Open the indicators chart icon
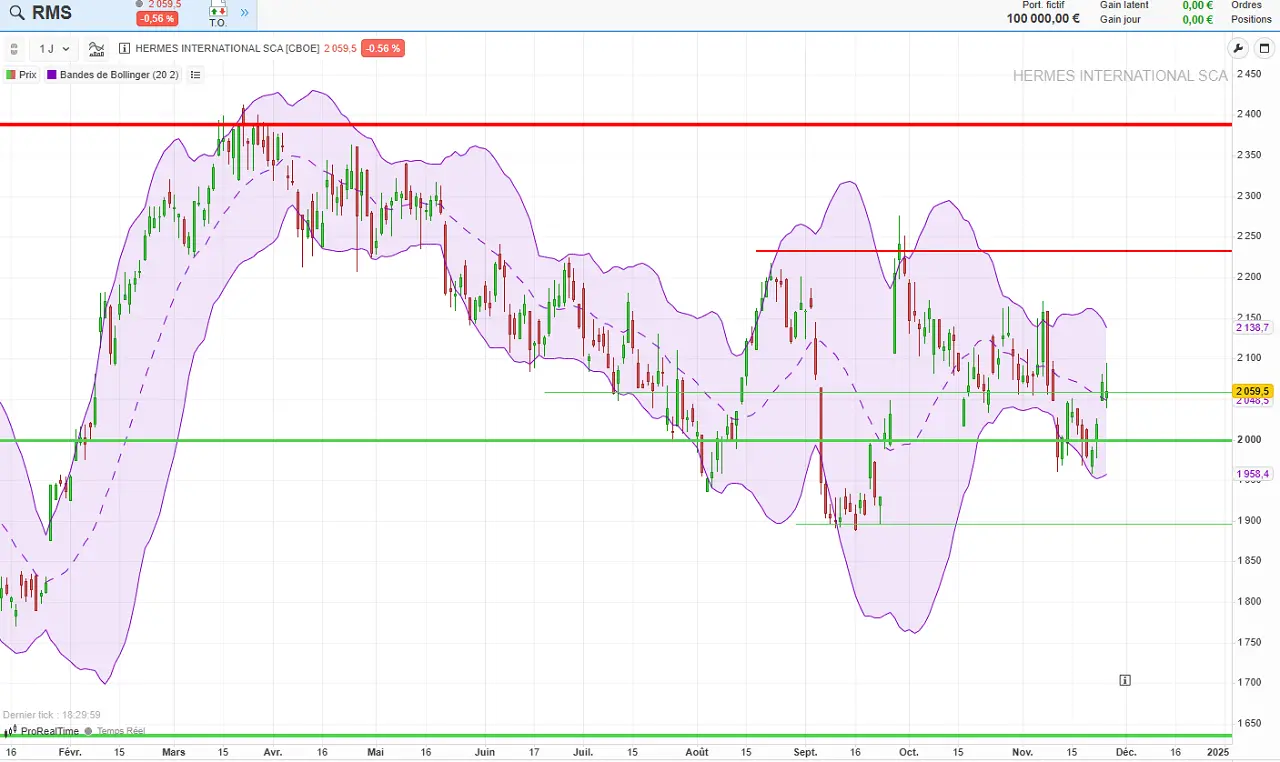The image size is (1280, 762). click(x=96, y=48)
